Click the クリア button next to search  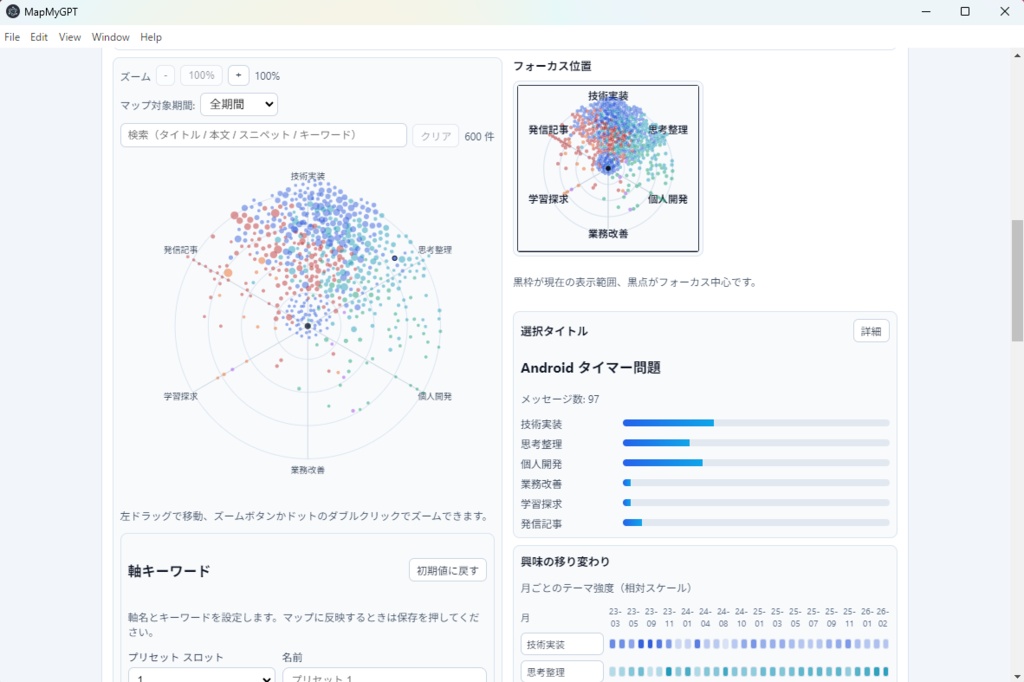point(434,135)
